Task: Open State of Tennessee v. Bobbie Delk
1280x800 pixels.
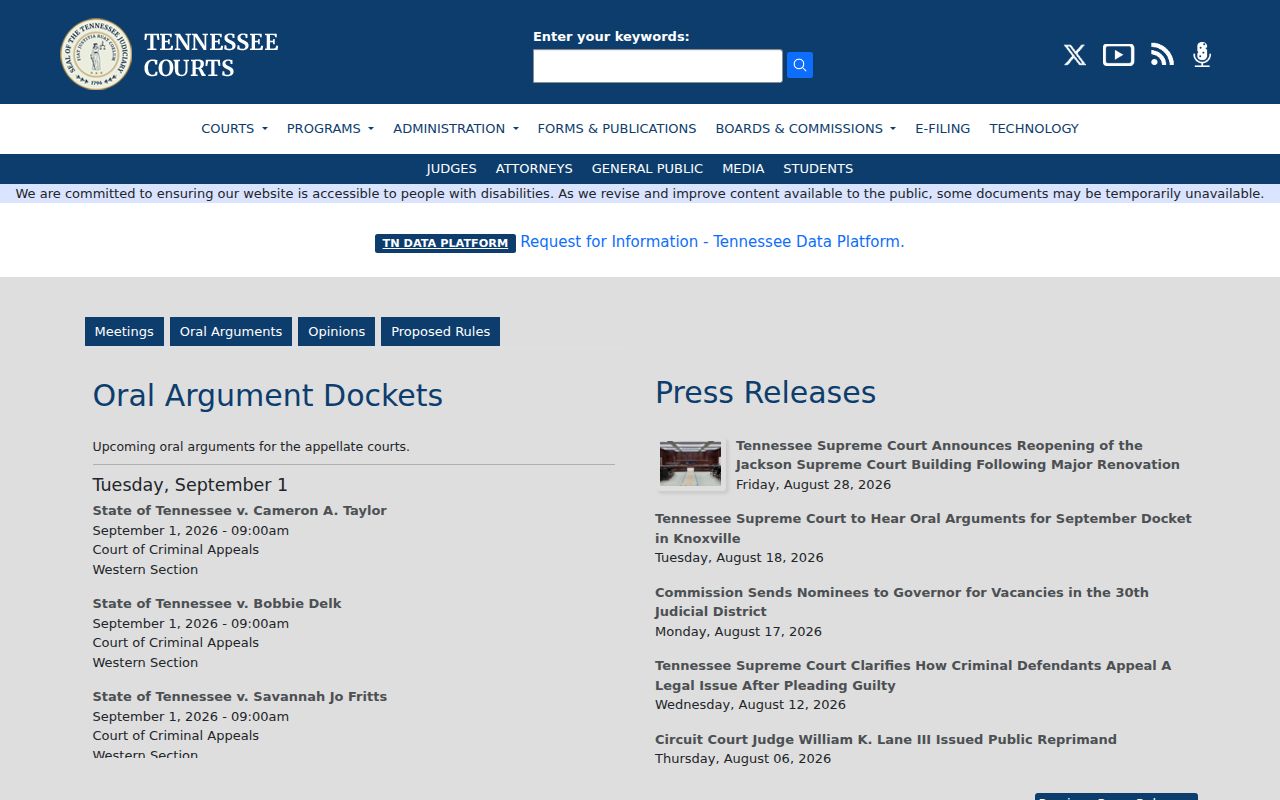Action: click(x=217, y=604)
